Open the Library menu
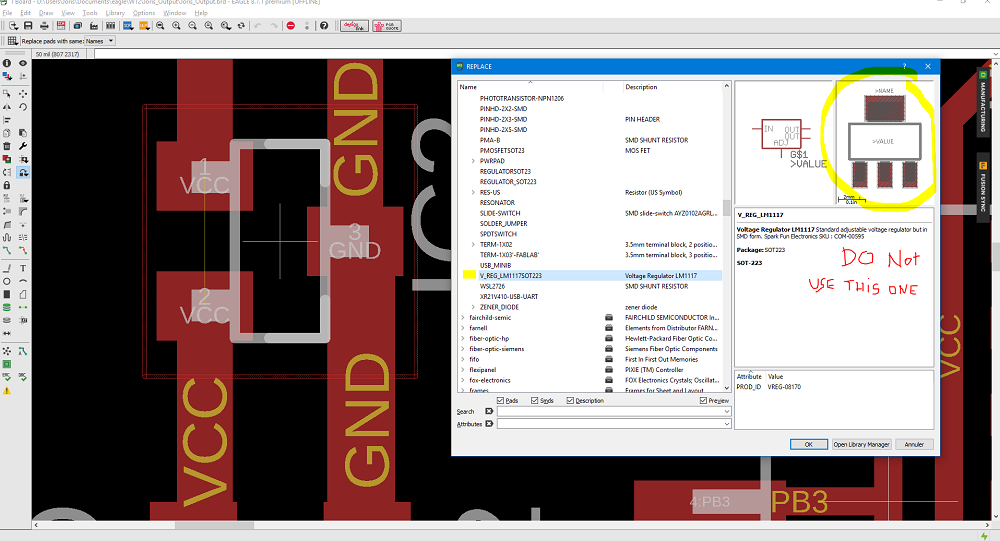 115,13
